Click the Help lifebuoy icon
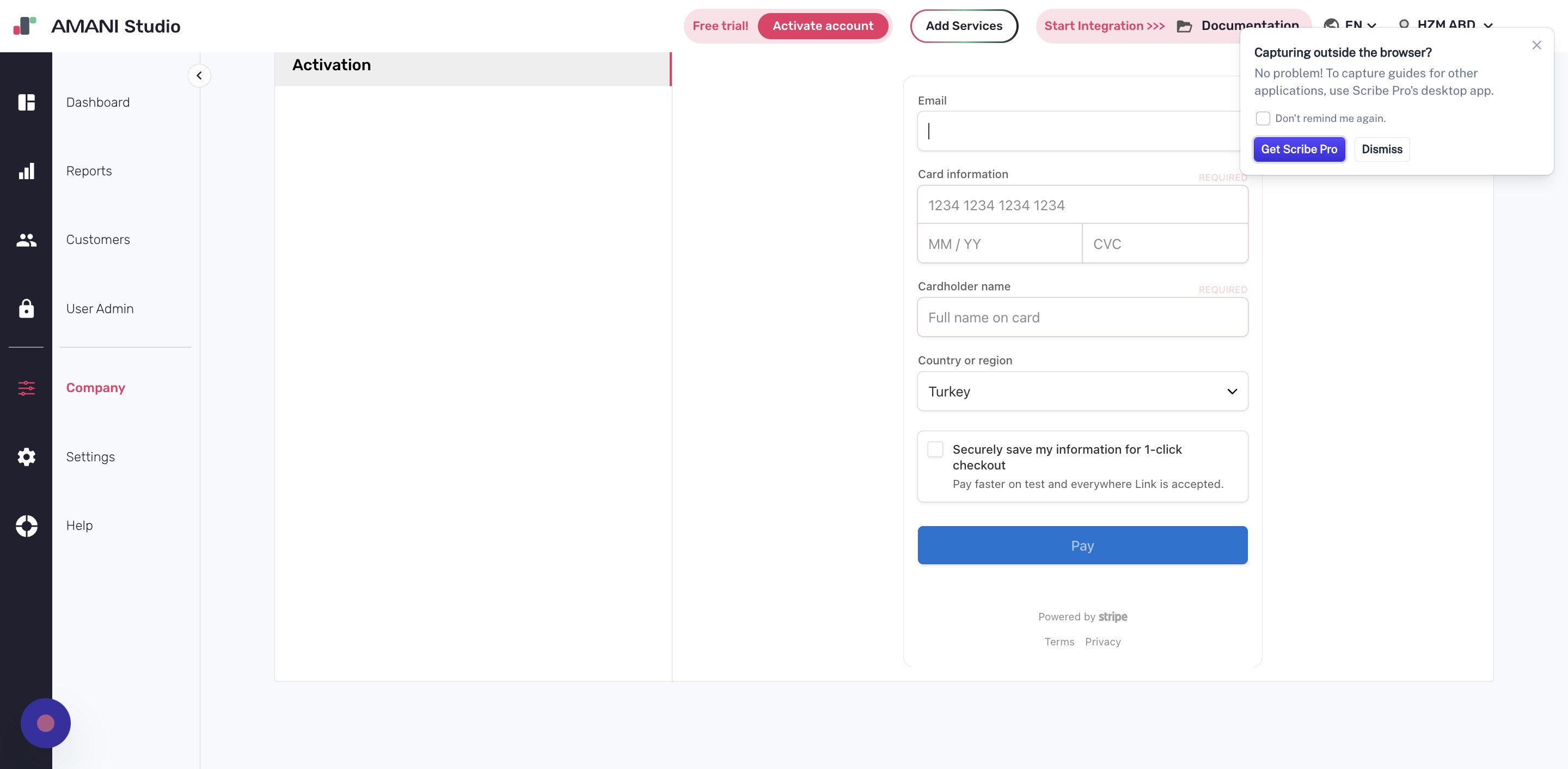 [26, 526]
